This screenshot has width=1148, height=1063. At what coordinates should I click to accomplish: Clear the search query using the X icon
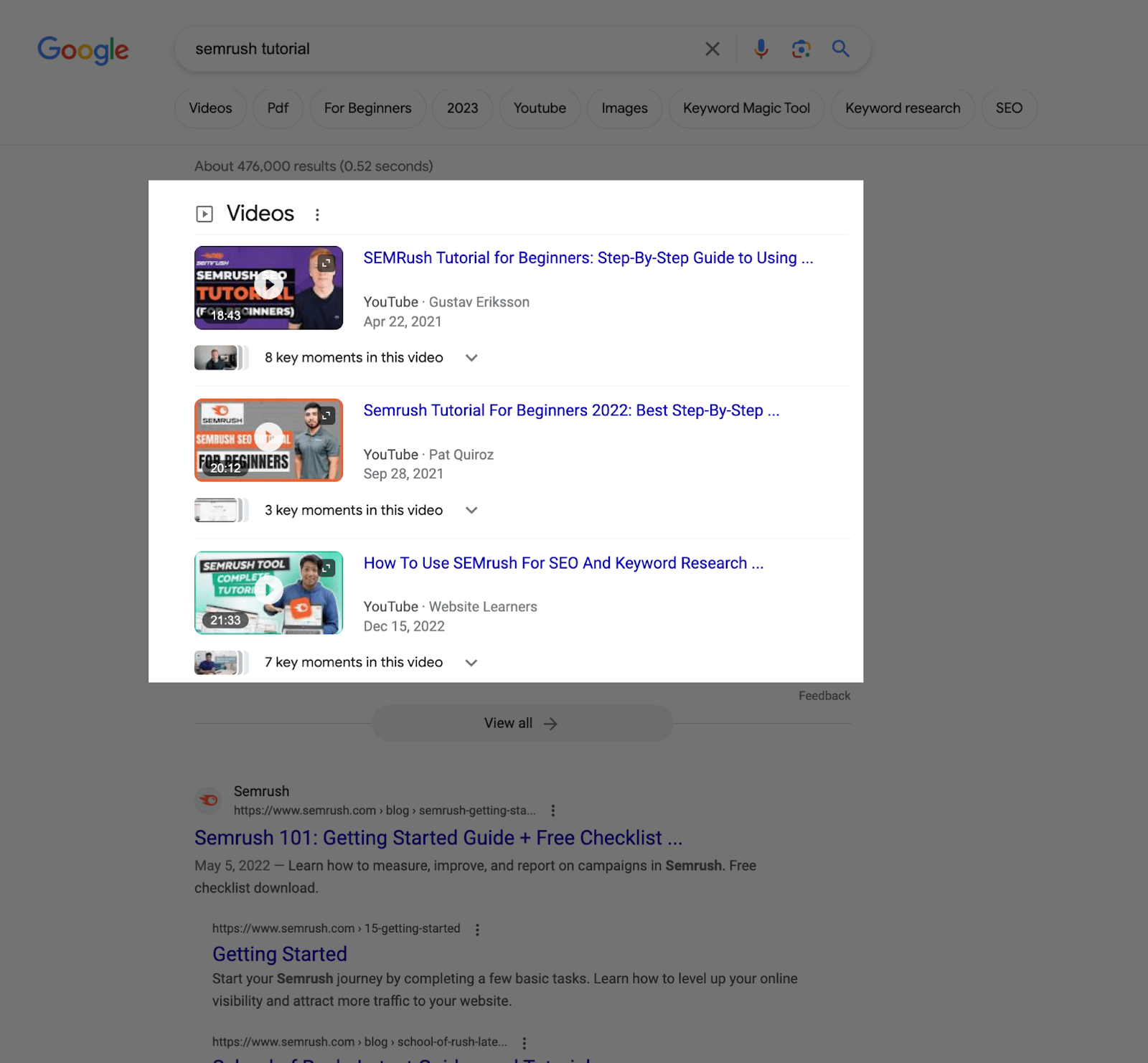[x=712, y=49]
